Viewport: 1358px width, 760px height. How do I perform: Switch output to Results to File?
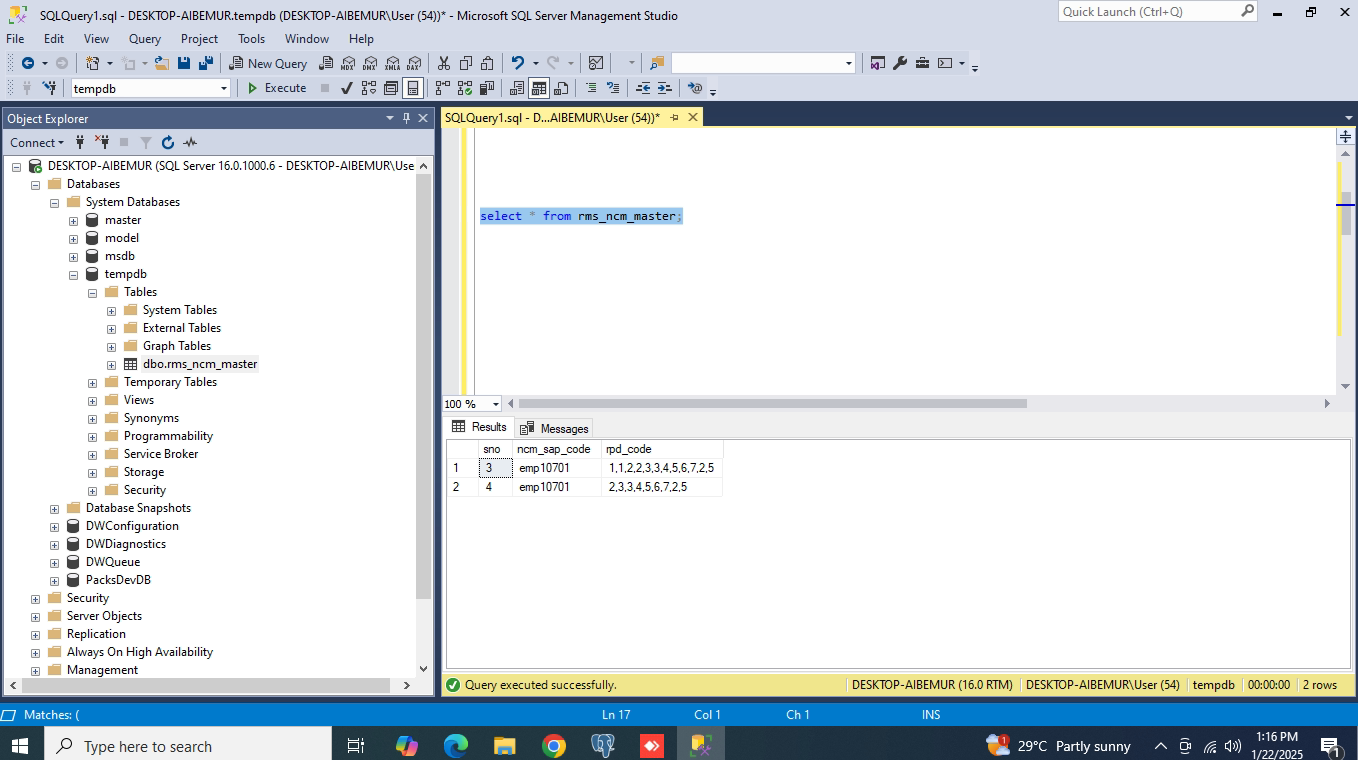(561, 88)
